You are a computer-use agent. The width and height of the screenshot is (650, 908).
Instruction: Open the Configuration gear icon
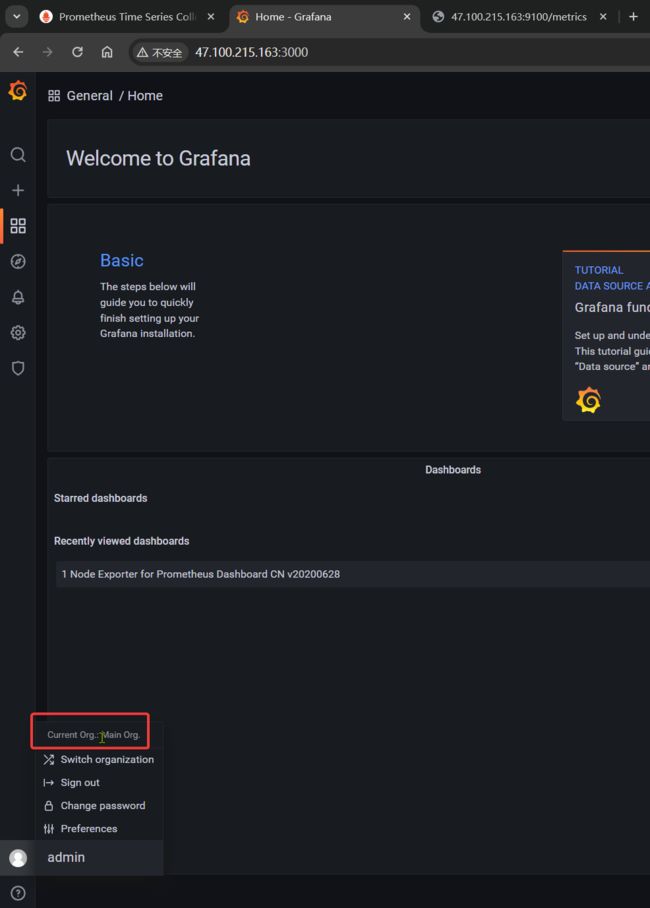(x=18, y=333)
